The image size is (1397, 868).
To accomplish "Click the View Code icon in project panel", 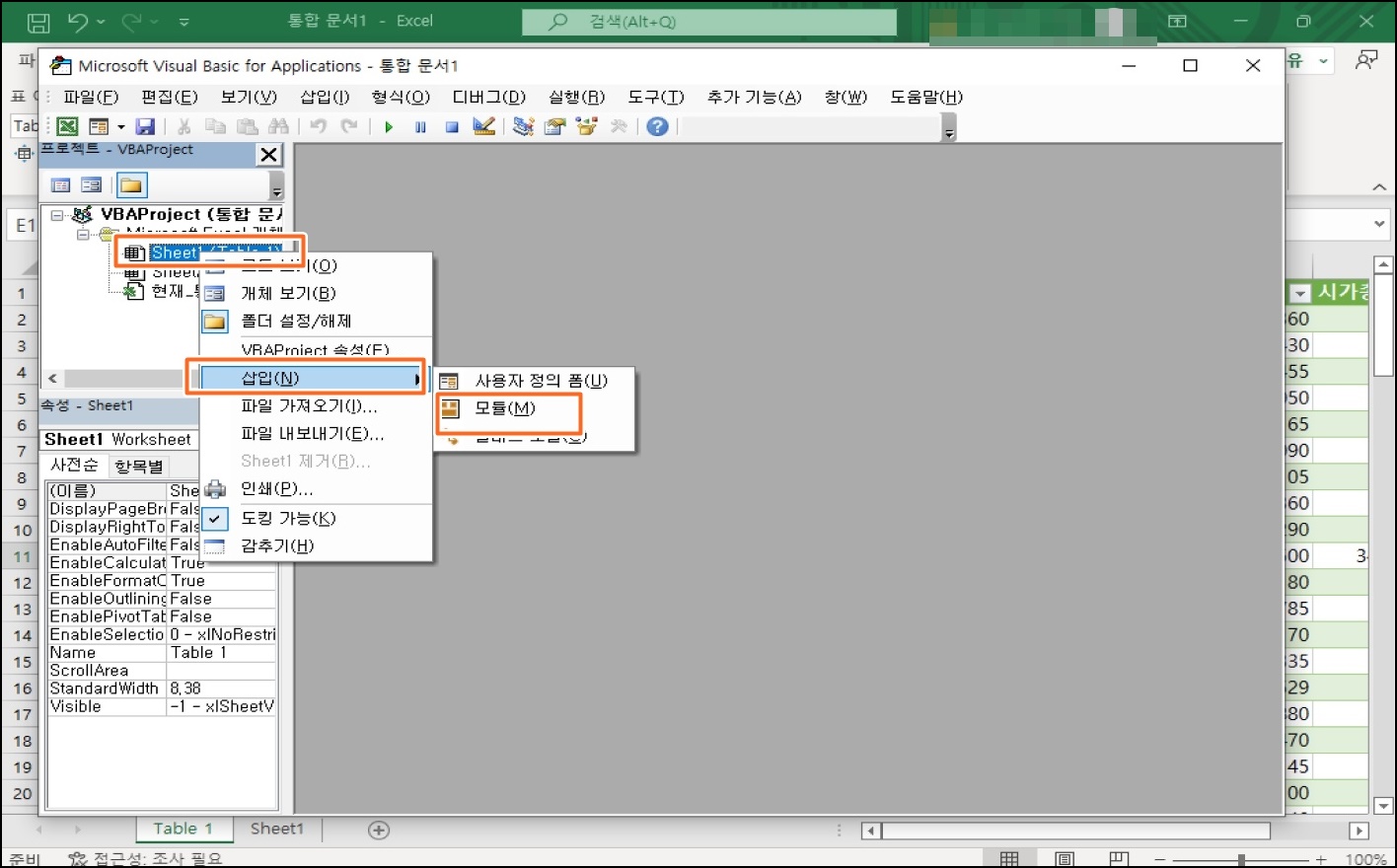I will [61, 185].
